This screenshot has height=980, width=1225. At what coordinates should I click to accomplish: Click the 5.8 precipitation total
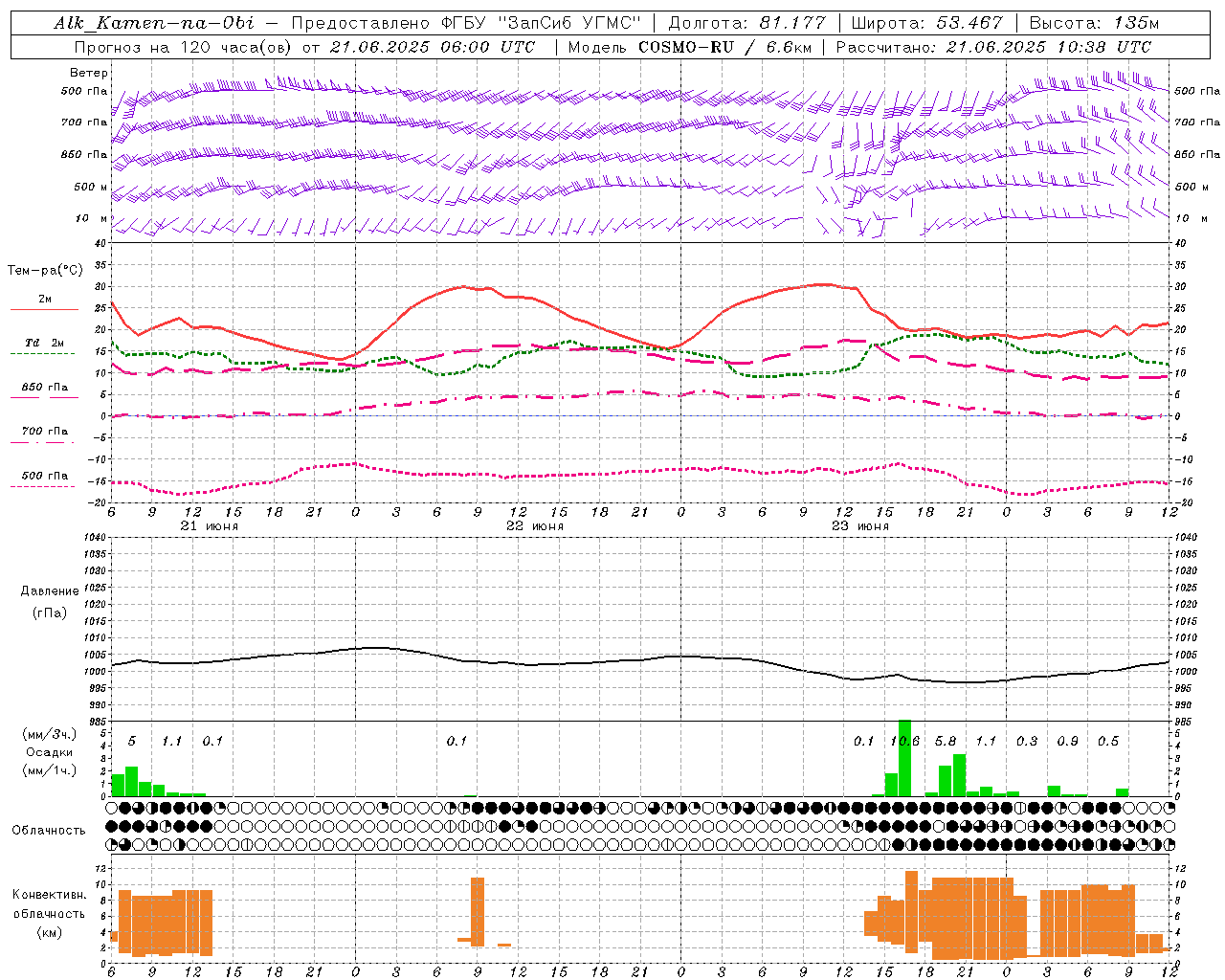pyautogui.click(x=946, y=742)
